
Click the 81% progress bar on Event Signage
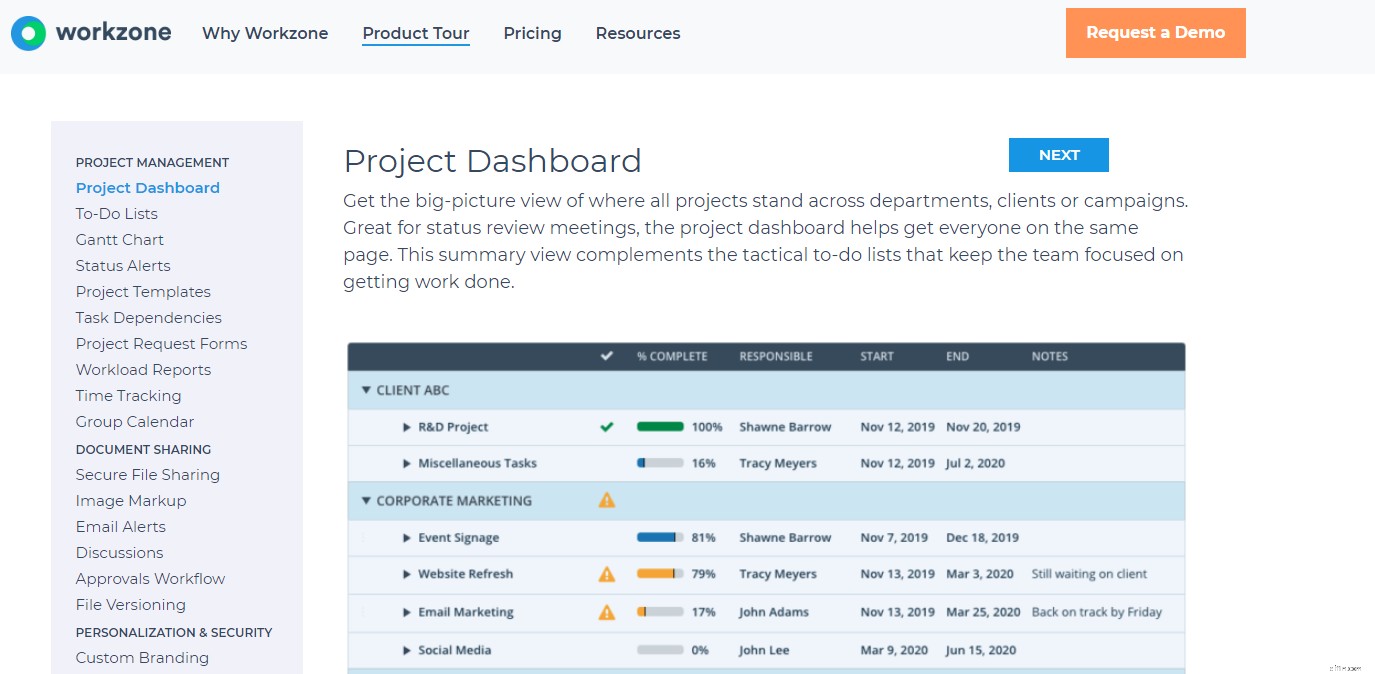pos(659,537)
